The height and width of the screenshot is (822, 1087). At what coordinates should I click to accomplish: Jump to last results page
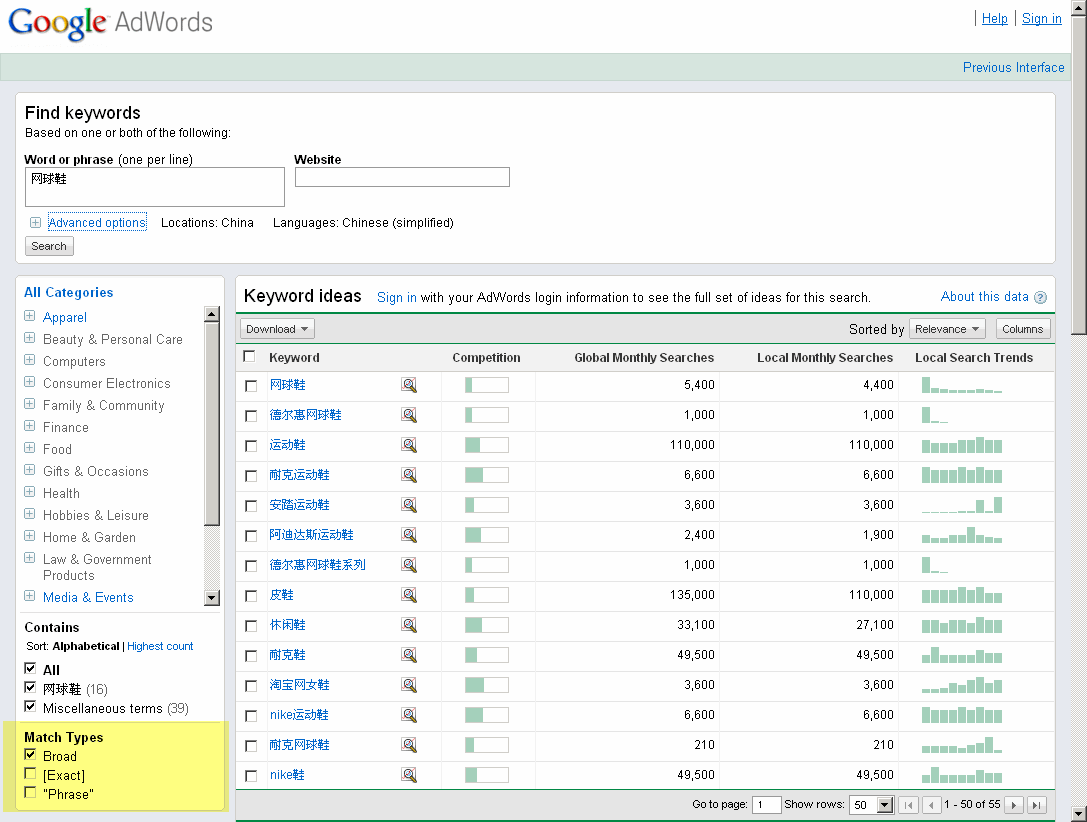(1036, 805)
